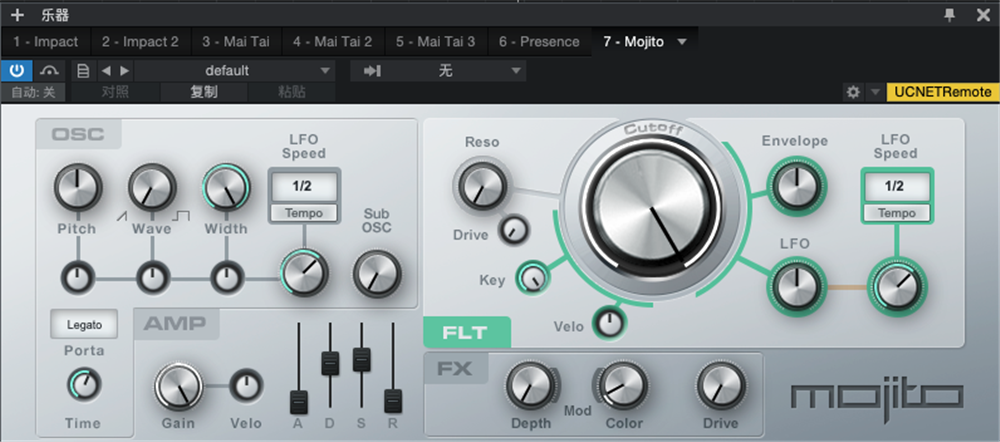Toggle the OSC LFO Tempo button
1000x442 pixels.
pos(304,213)
